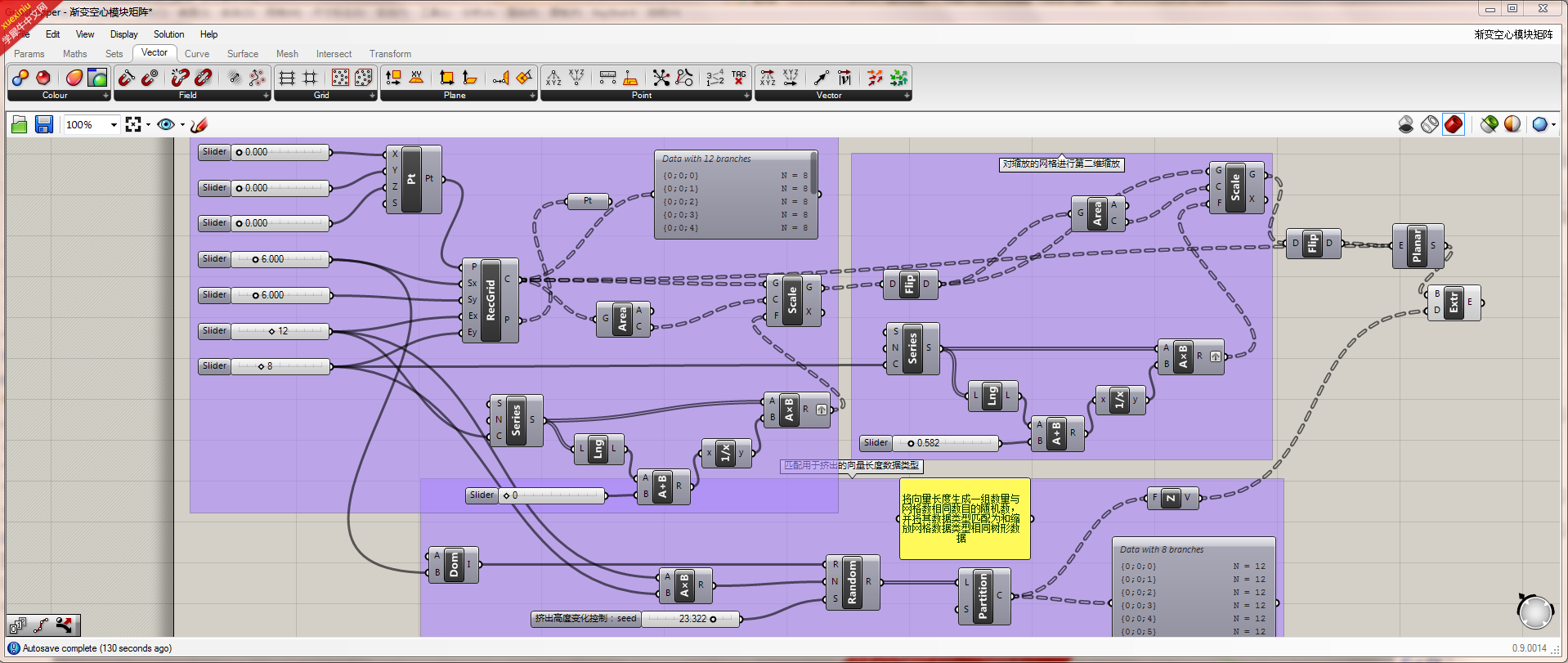Switch to Wireframe Preview mode

click(x=1430, y=124)
